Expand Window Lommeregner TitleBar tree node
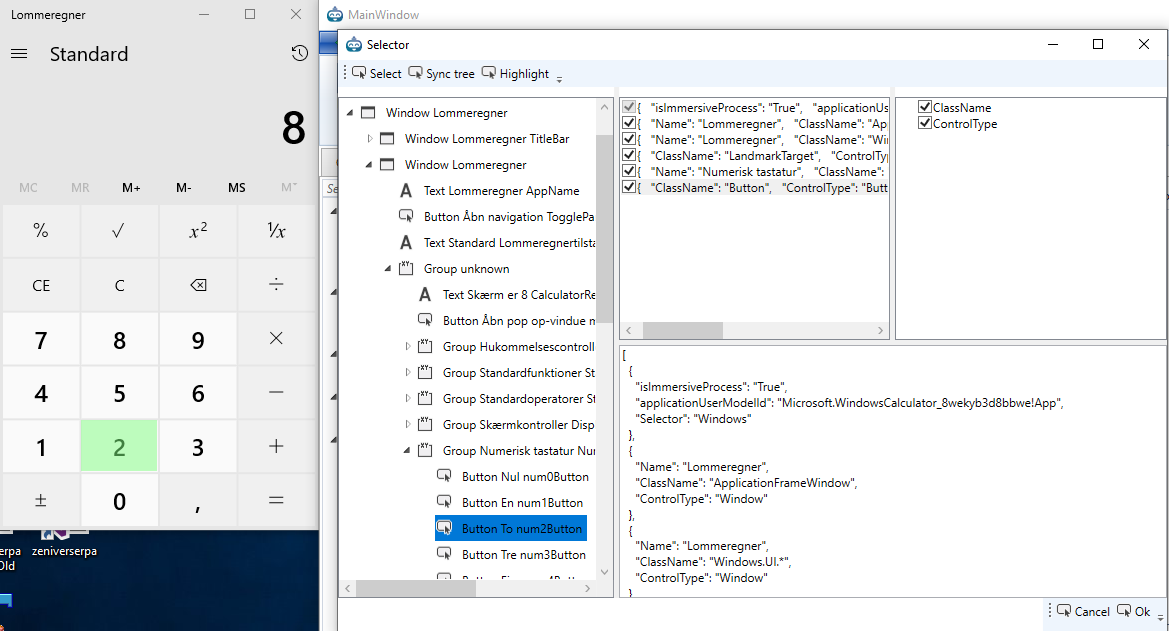 click(x=370, y=139)
